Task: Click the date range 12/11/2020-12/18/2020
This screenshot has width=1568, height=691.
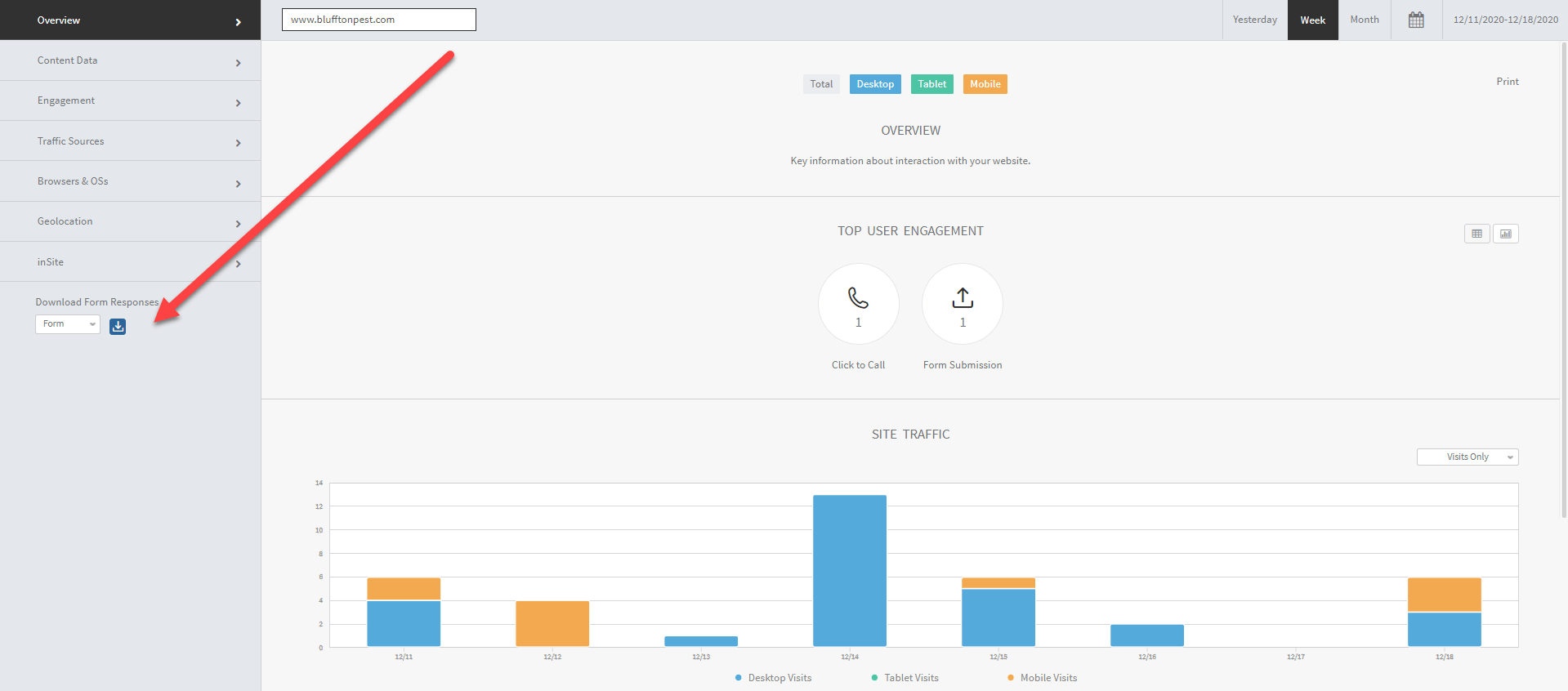Action: click(x=1505, y=20)
